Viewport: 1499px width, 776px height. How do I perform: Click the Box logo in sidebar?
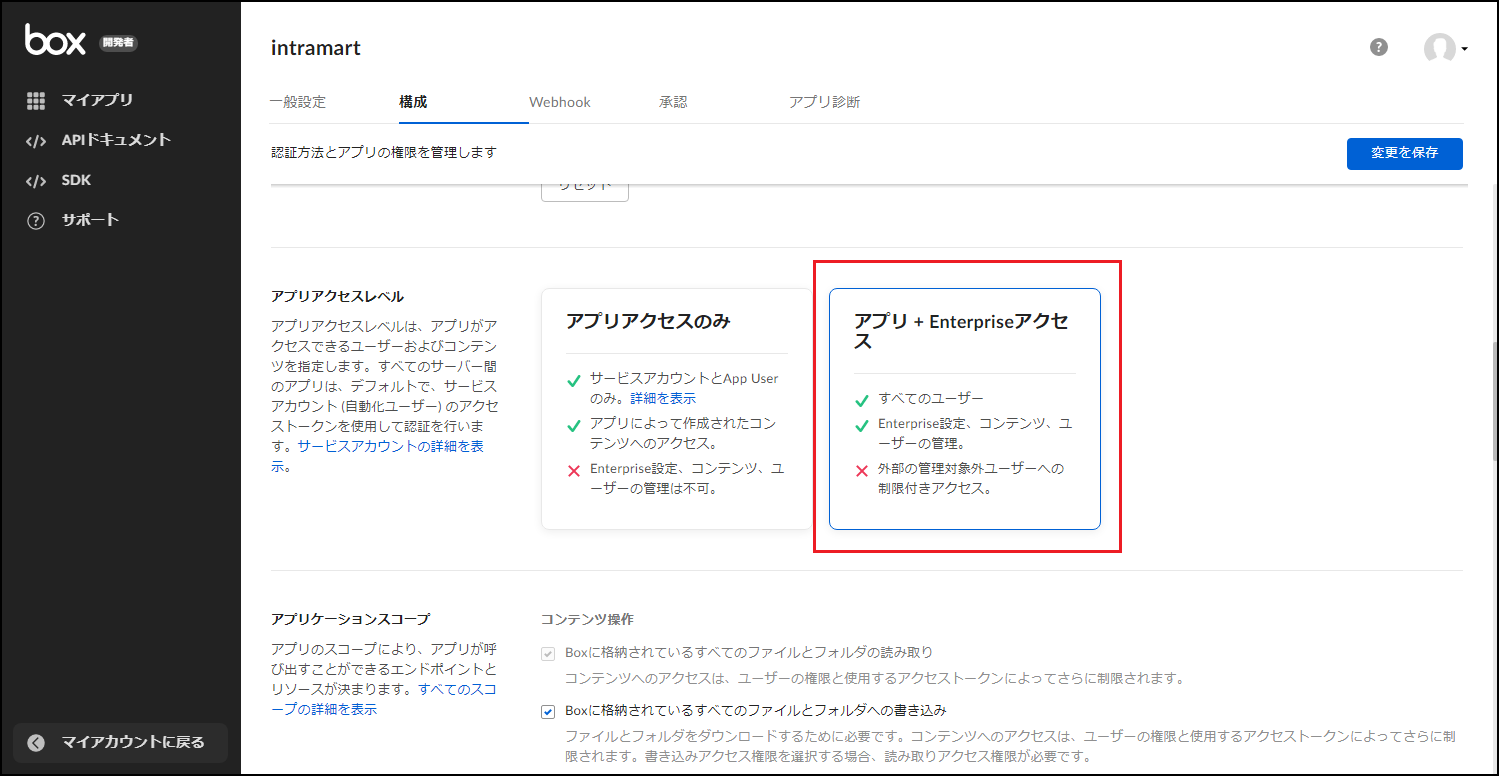click(55, 40)
